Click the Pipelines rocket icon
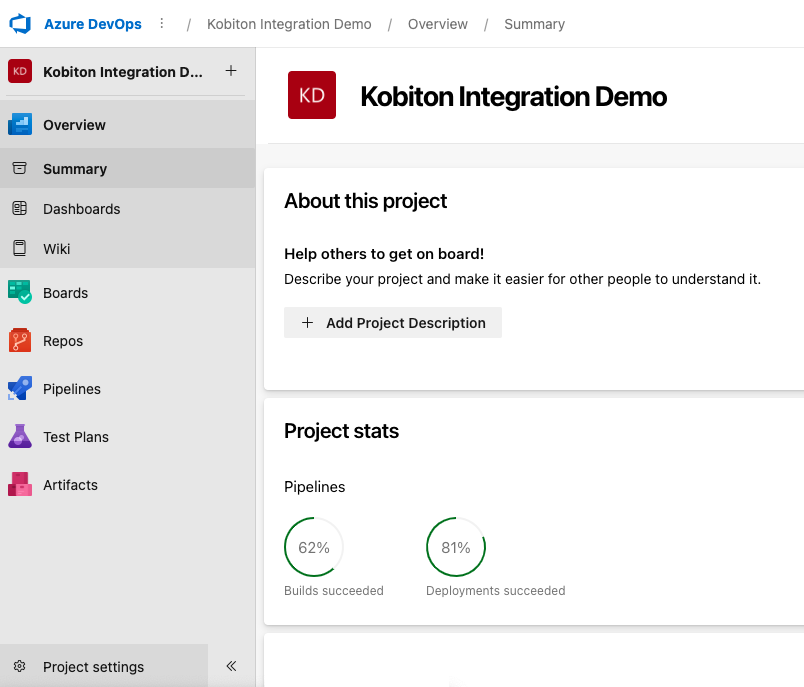The height and width of the screenshot is (687, 804). [20, 388]
